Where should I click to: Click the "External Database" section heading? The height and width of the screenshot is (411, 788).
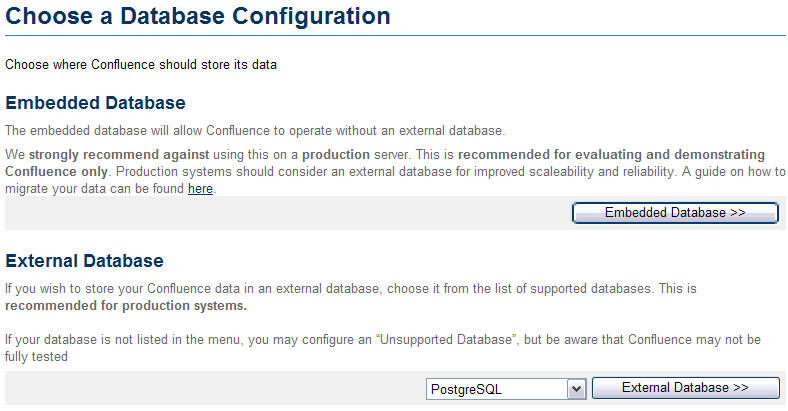(84, 261)
